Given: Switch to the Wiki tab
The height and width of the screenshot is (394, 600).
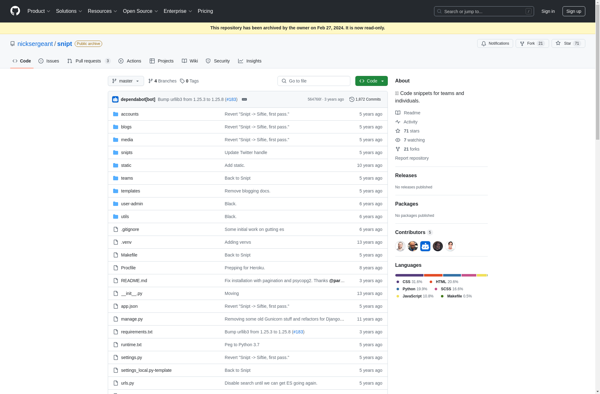Looking at the screenshot, I should (190, 61).
